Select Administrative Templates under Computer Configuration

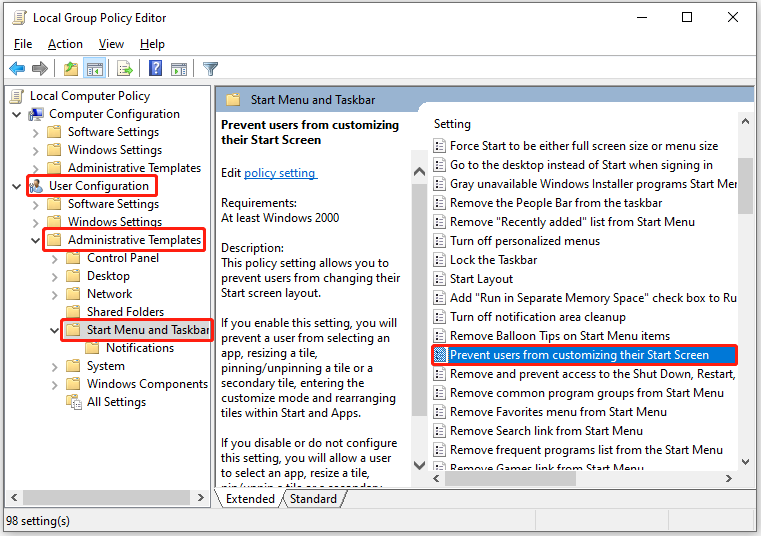coord(134,168)
